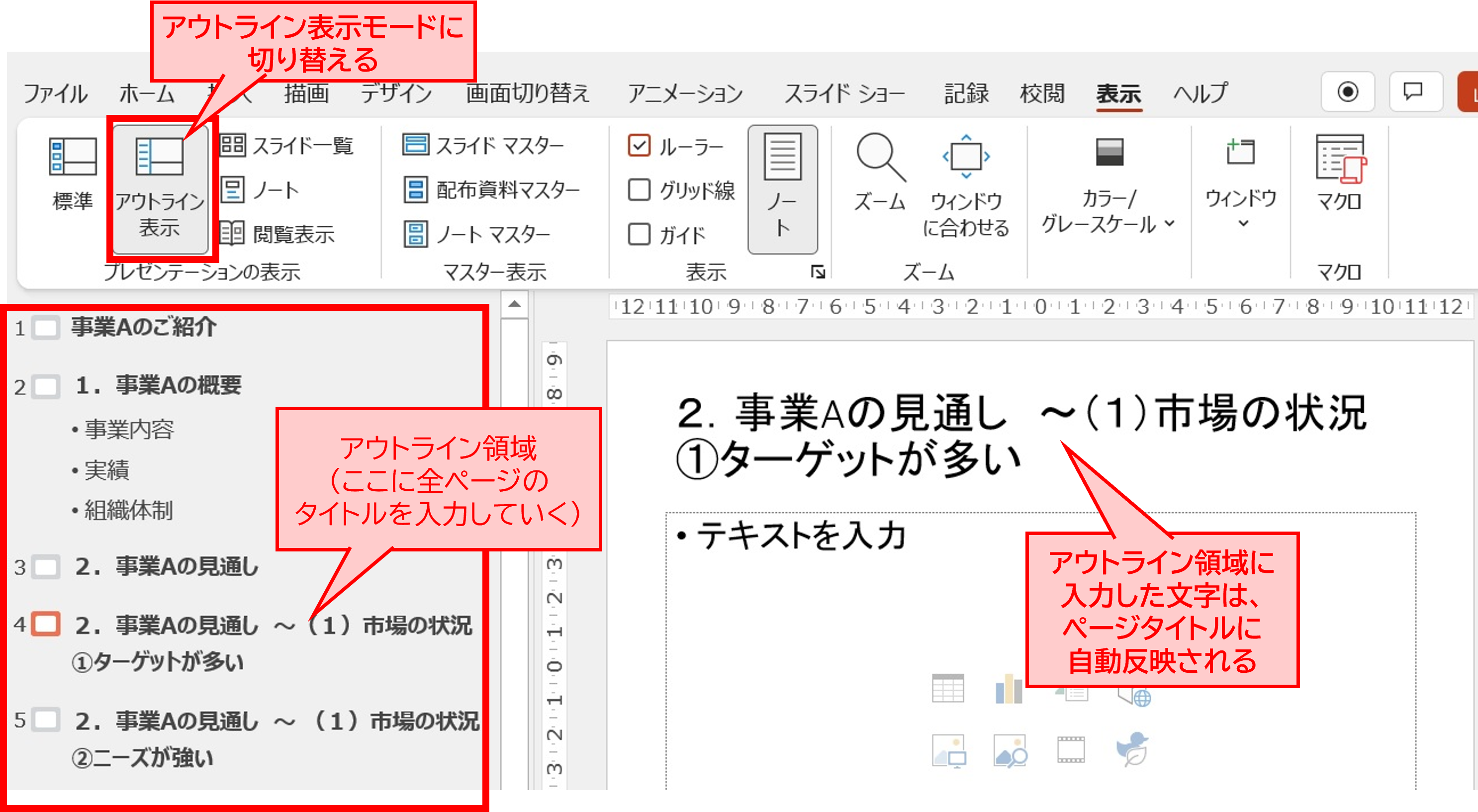Open the Show (表示) group dialog launcher

pos(818,272)
